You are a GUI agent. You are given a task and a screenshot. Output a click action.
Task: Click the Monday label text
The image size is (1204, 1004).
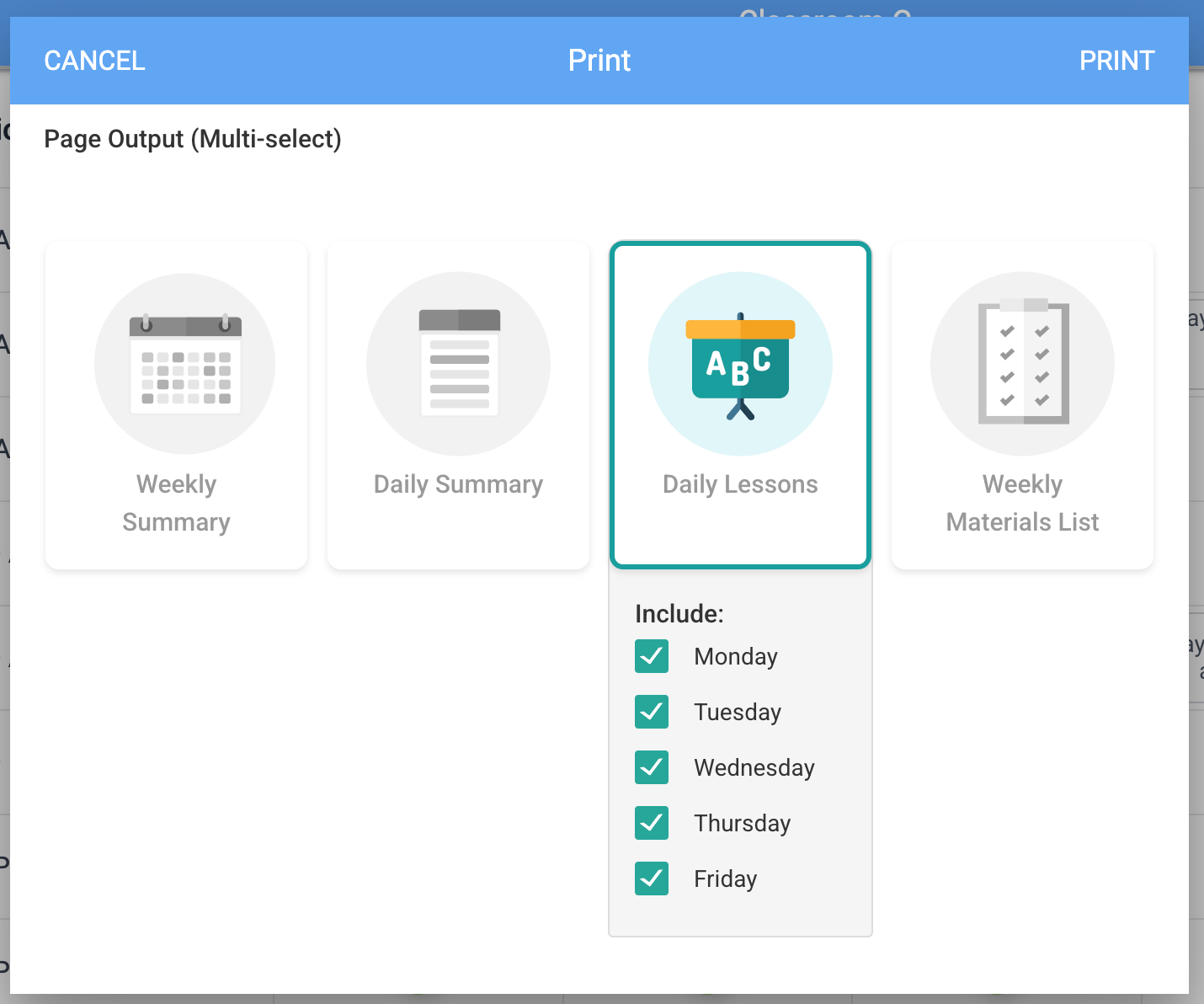point(736,657)
